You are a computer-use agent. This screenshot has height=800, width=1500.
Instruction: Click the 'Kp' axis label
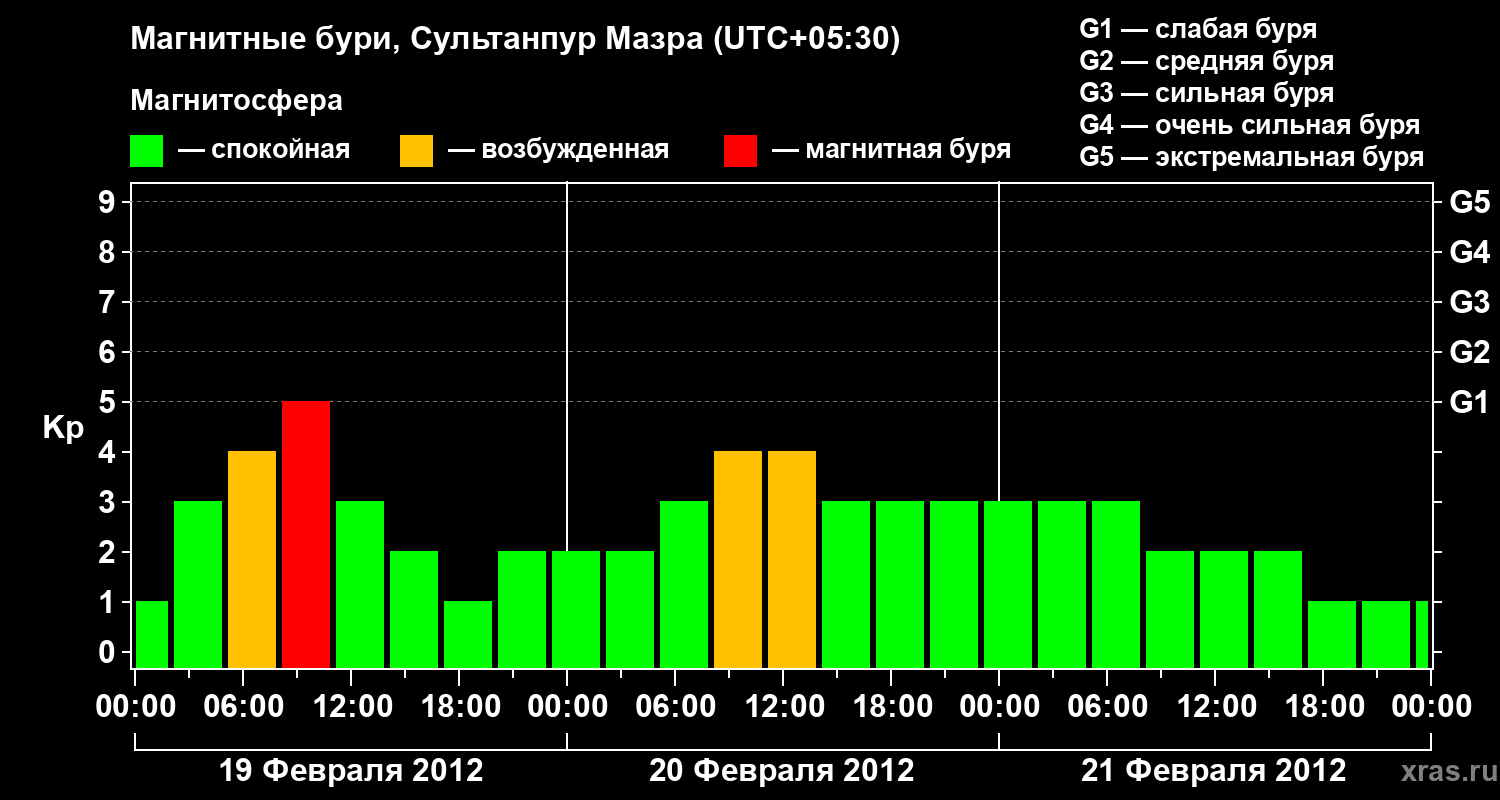point(63,428)
